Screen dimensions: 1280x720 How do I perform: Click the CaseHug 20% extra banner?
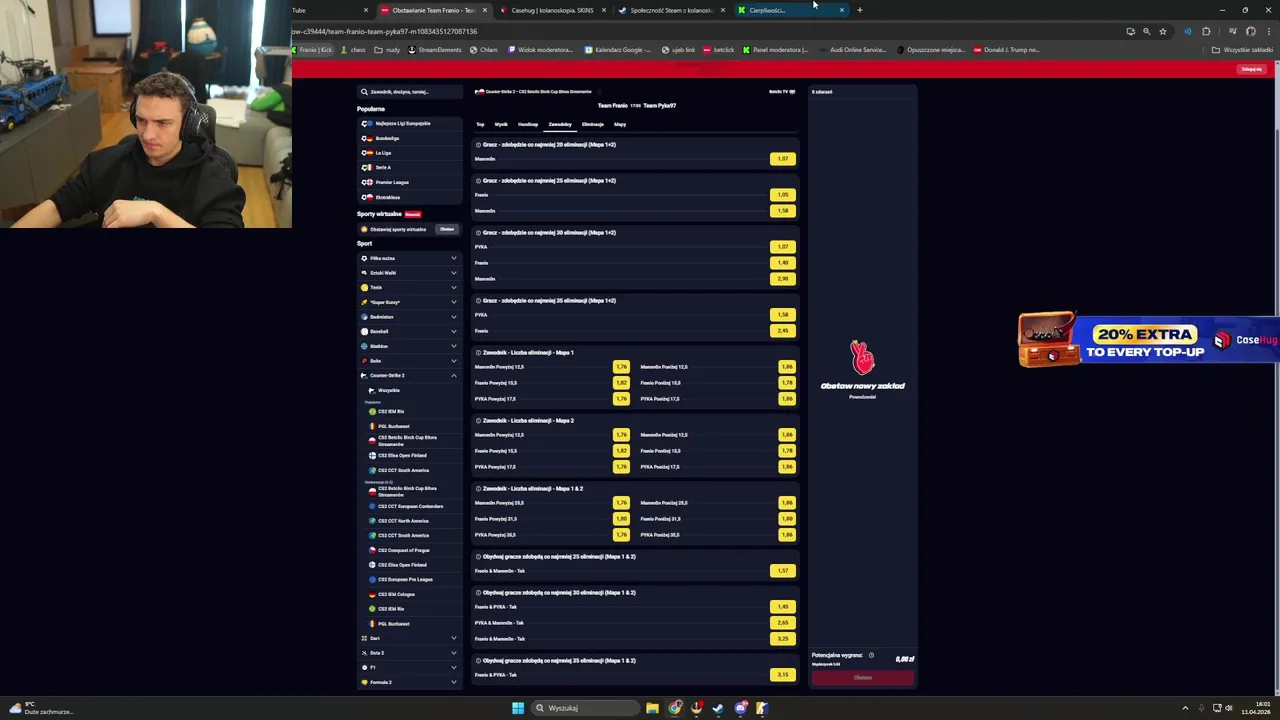[x=1148, y=340]
